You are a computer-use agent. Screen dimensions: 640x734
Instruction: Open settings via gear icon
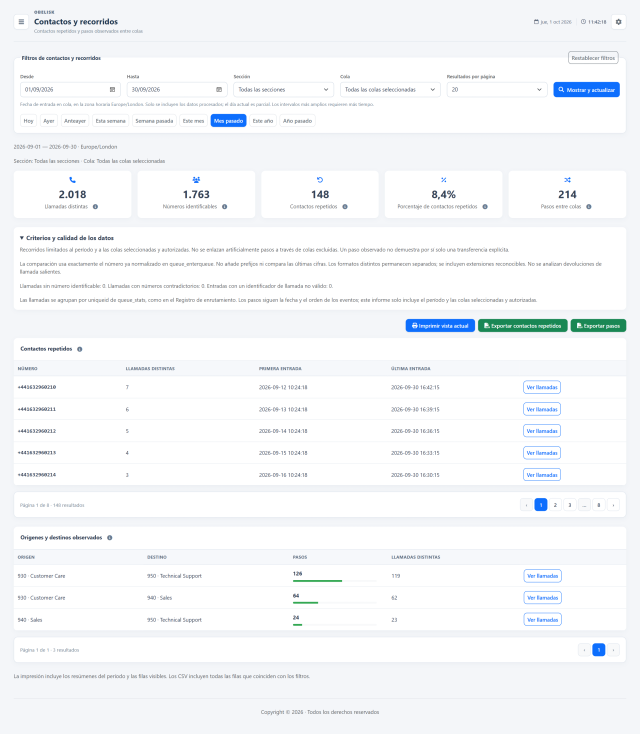[x=618, y=22]
